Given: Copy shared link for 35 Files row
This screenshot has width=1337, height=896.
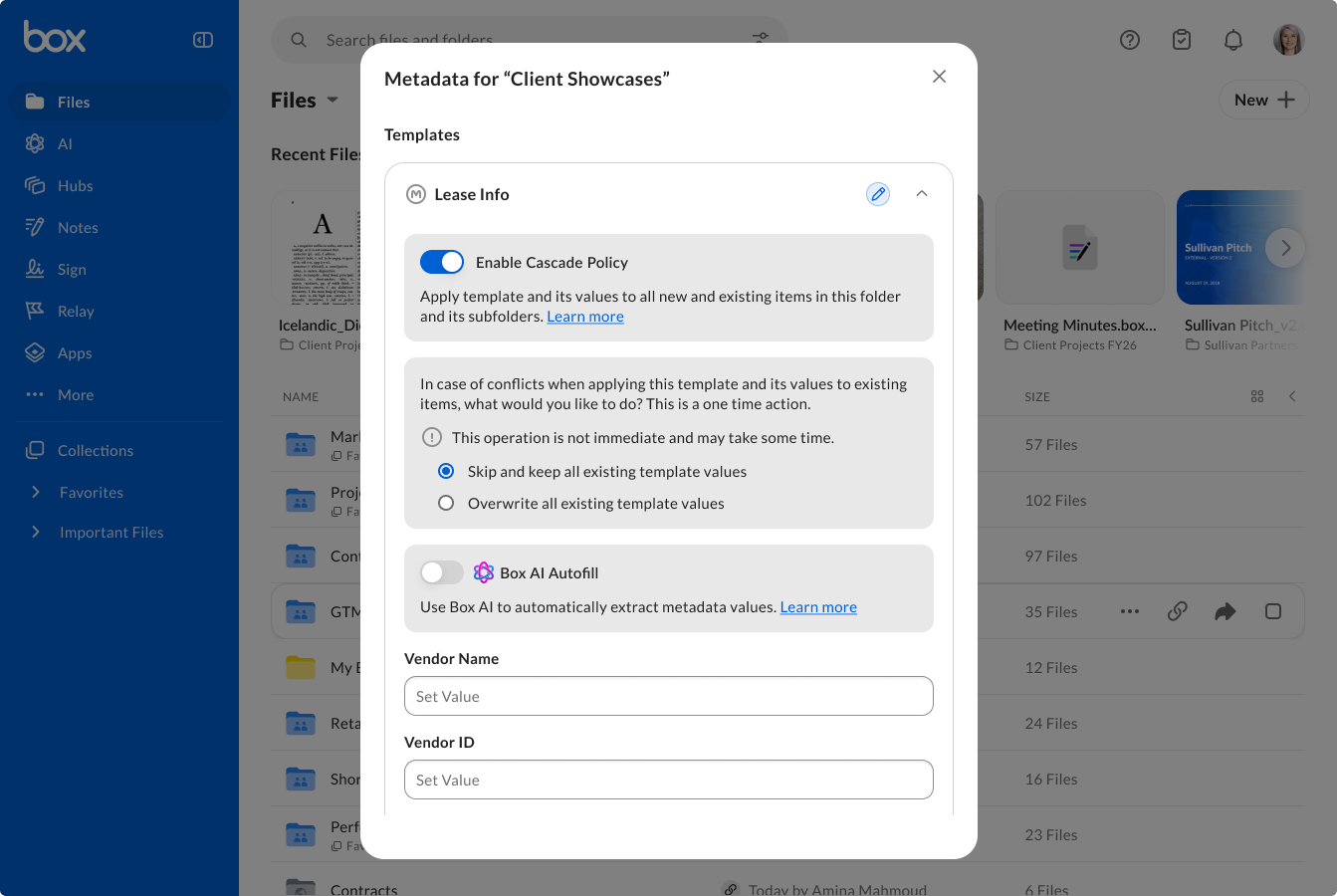Looking at the screenshot, I should coord(1178,611).
